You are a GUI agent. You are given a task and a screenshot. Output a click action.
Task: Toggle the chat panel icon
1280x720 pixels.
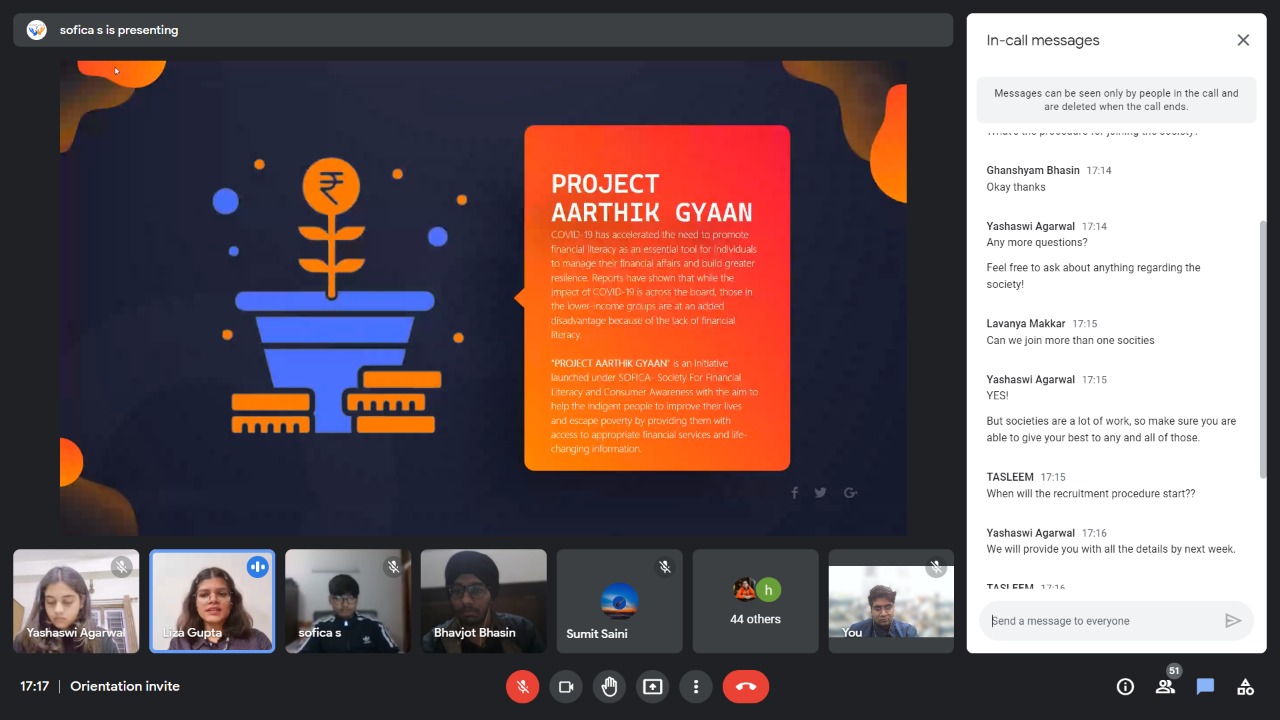point(1205,687)
